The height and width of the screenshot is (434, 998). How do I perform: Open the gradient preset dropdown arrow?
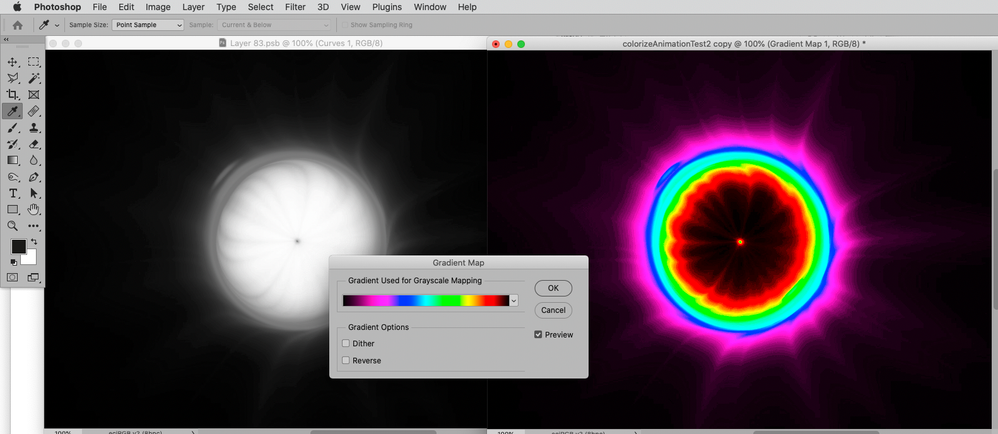[514, 300]
